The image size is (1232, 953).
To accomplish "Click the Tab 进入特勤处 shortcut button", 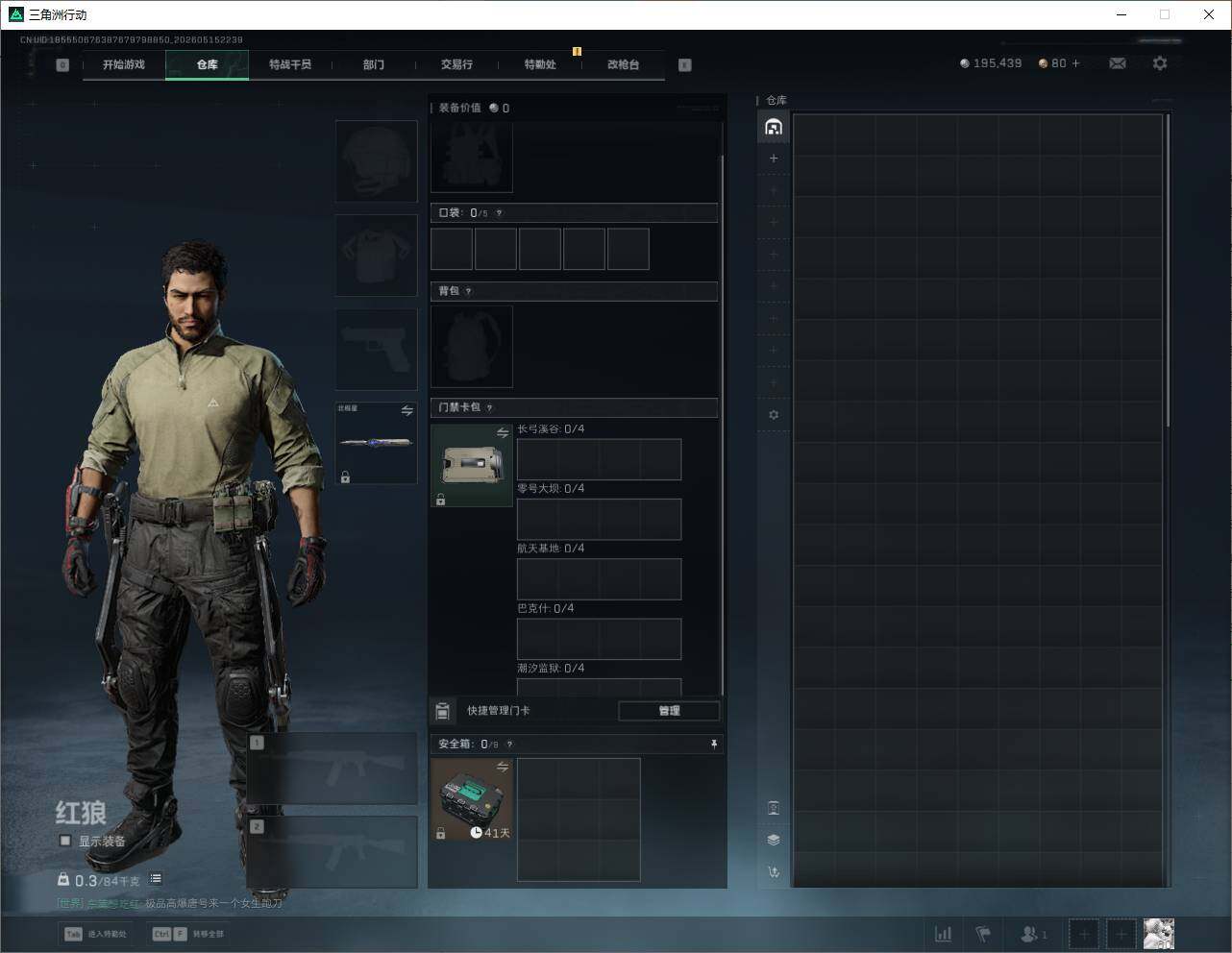I will pos(95,934).
